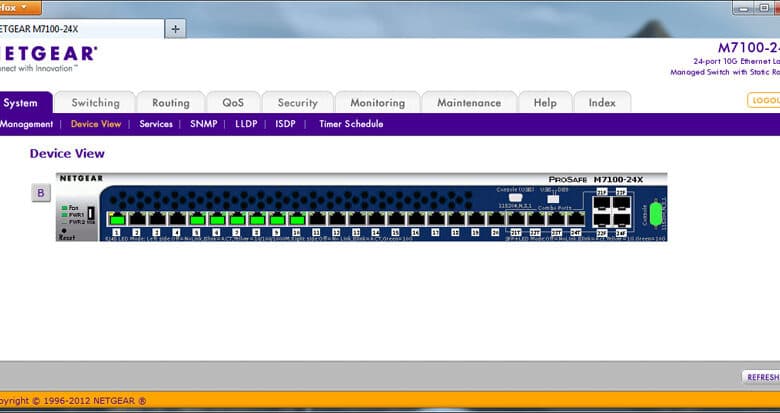This screenshot has height=413, width=780.
Task: Select the NETGEAR M7100-24X browser tab
Action: (82, 29)
